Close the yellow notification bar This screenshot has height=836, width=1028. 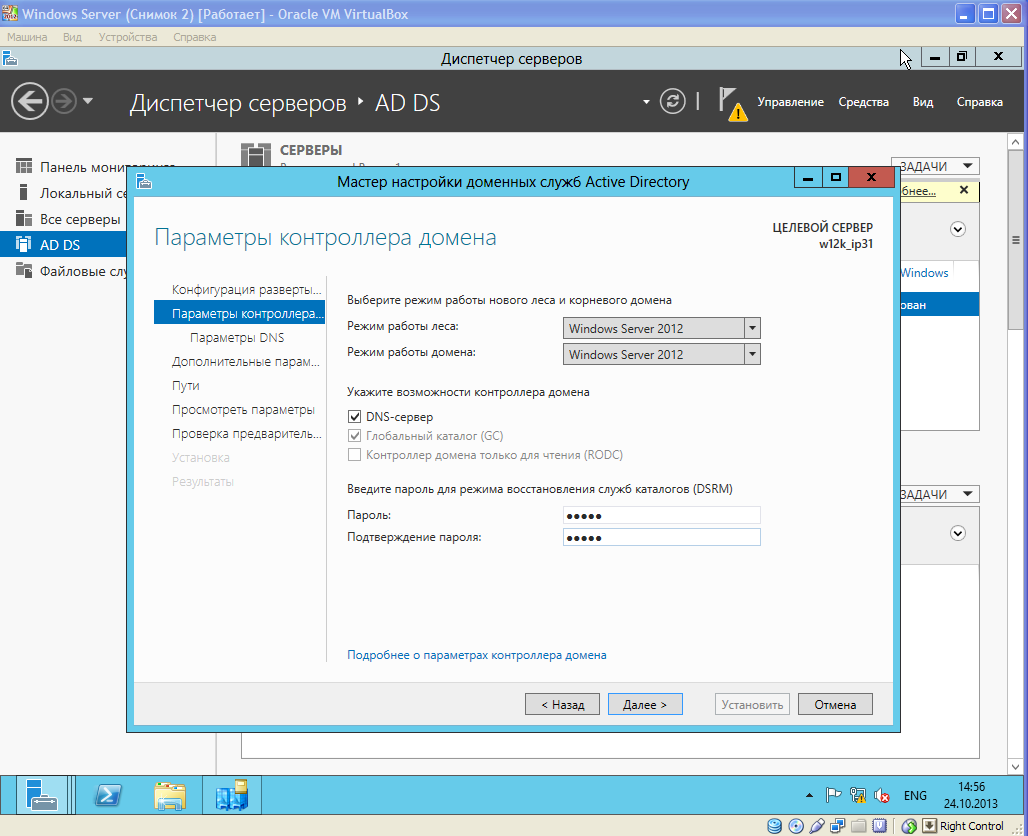(963, 190)
